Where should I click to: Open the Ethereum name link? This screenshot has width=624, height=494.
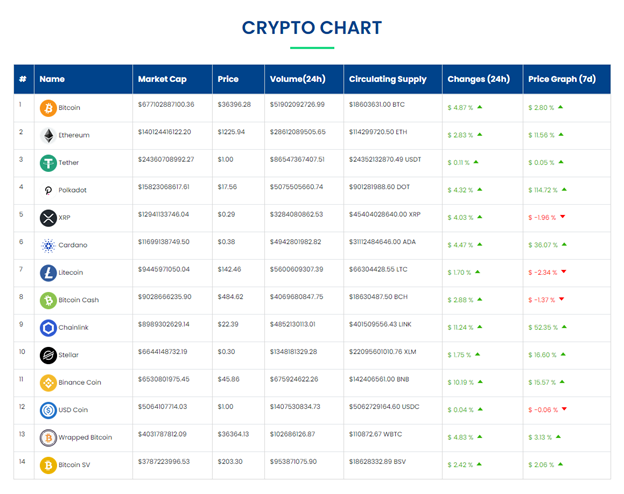tap(74, 135)
